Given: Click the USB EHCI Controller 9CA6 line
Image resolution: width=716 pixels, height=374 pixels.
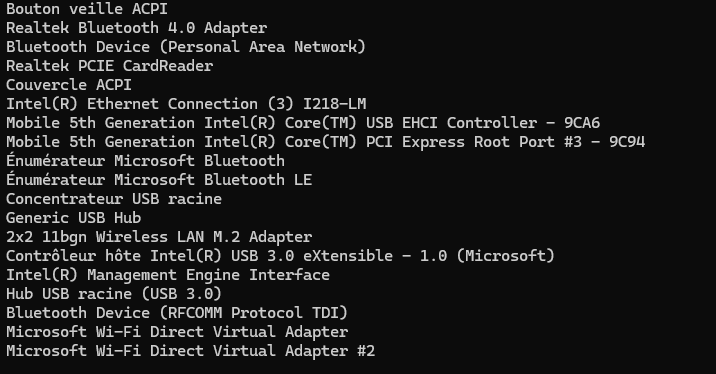Looking at the screenshot, I should point(303,123).
